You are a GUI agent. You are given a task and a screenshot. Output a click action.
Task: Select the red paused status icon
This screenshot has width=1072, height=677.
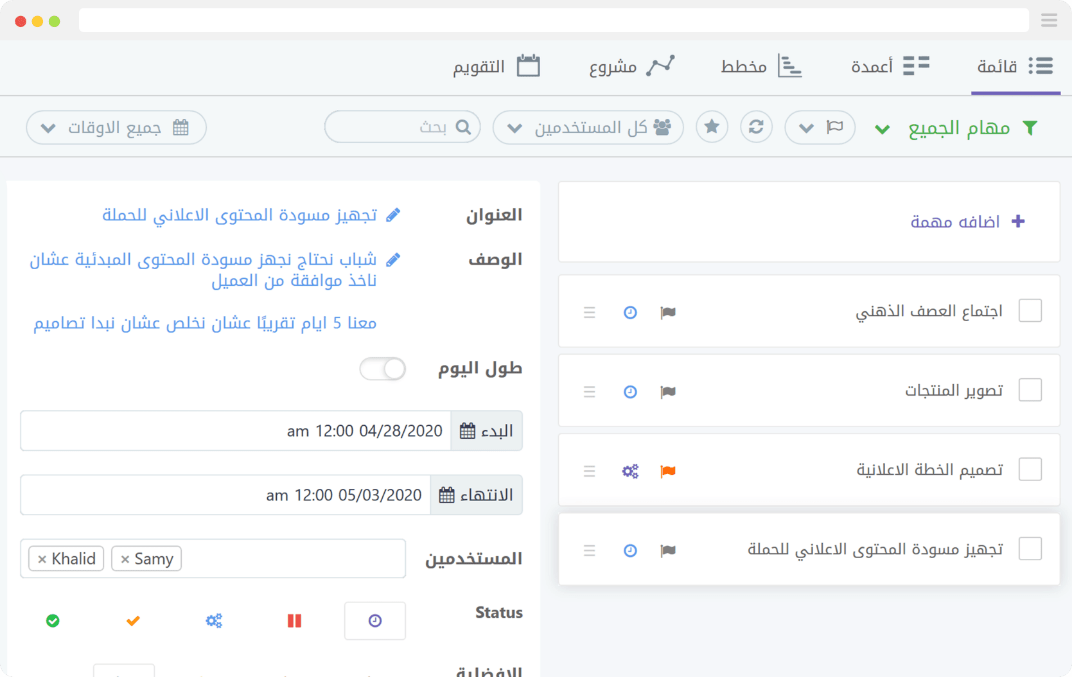pyautogui.click(x=294, y=621)
